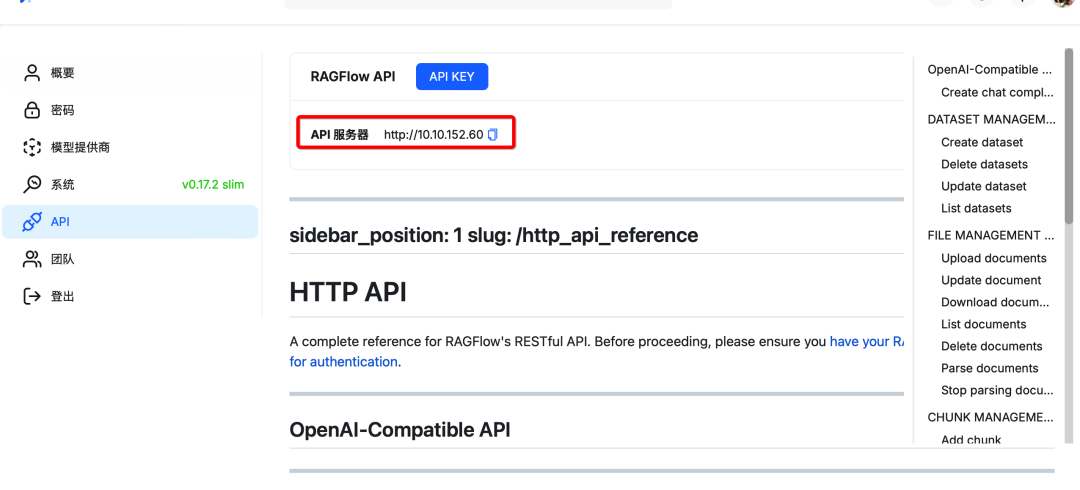This screenshot has width=1080, height=490.
Task: Click the RAGFlow API title text
Action: [353, 76]
